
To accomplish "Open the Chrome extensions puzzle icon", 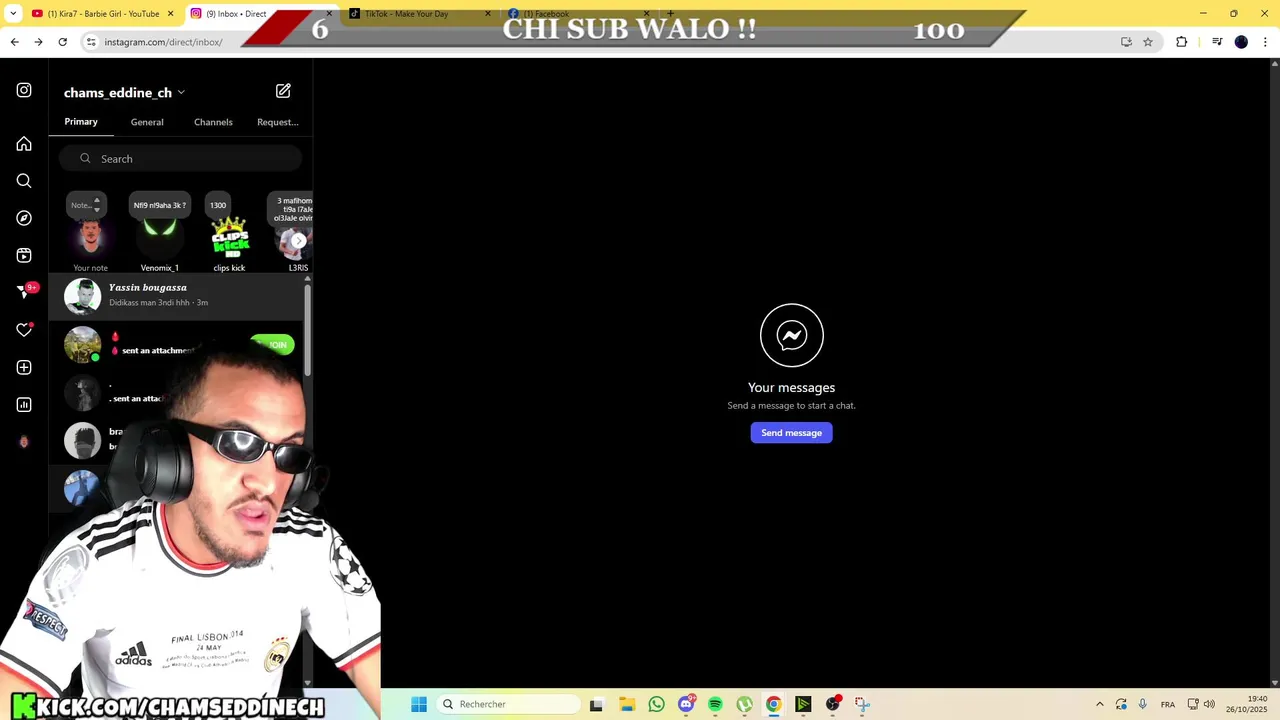I will (1182, 42).
